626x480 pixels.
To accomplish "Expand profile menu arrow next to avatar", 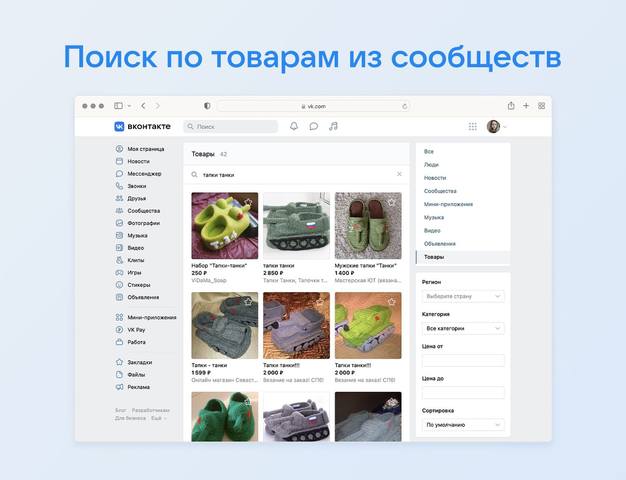I will click(x=505, y=127).
